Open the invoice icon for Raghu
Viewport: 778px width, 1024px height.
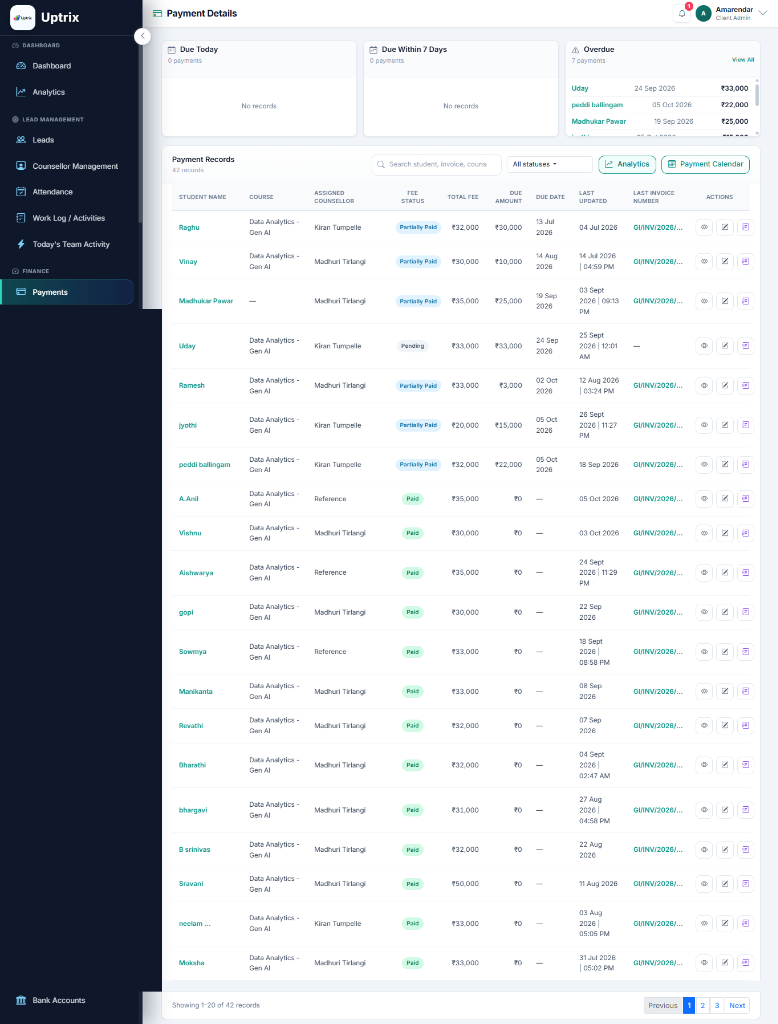click(x=745, y=227)
